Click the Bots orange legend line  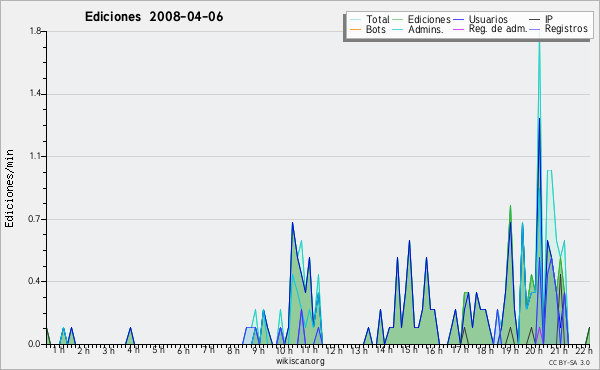(355, 29)
